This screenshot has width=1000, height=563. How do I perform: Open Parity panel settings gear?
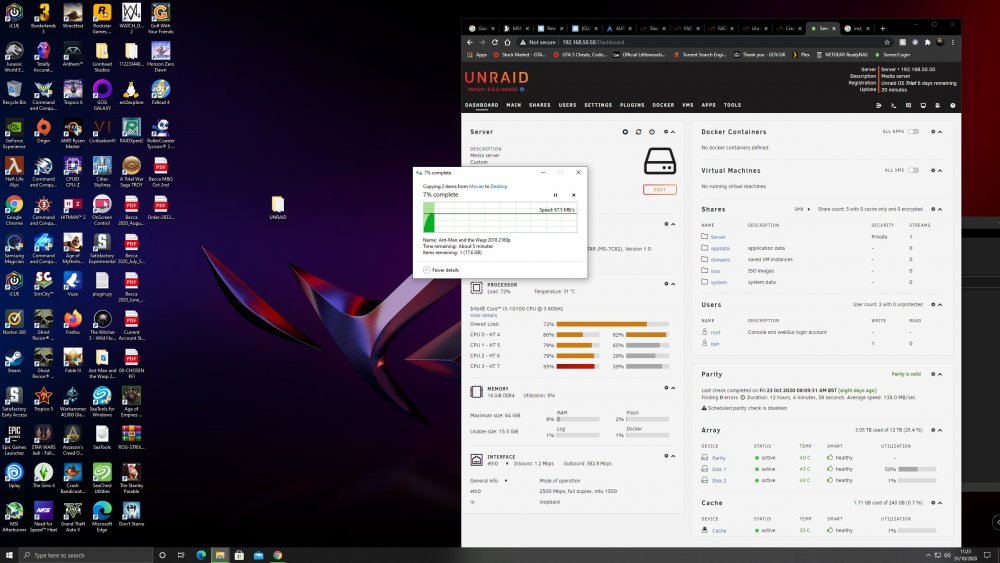(933, 374)
